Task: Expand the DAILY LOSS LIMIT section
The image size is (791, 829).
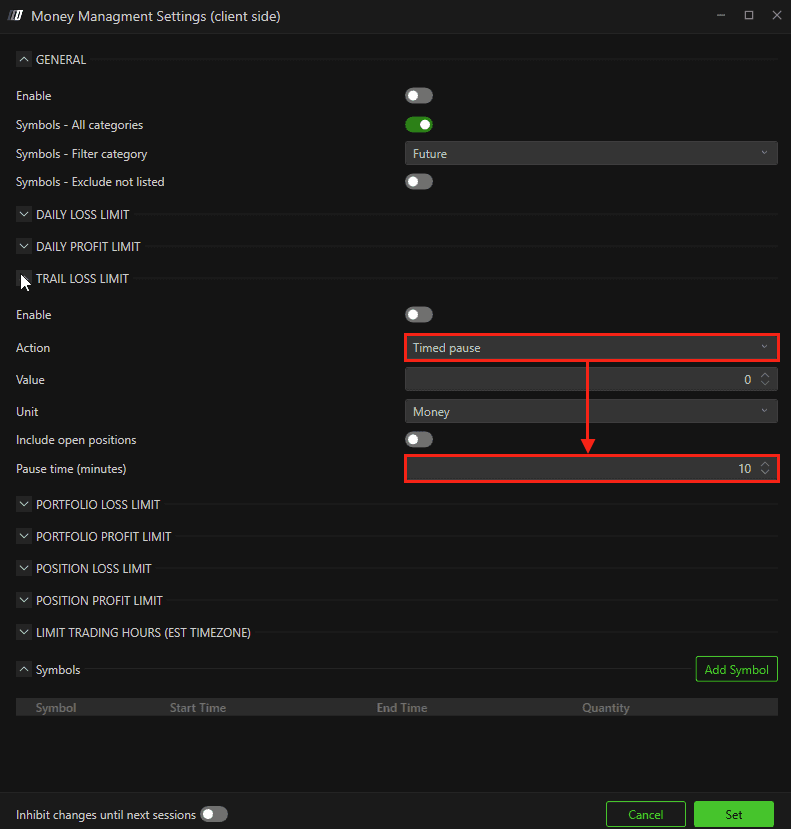Action: pos(24,215)
